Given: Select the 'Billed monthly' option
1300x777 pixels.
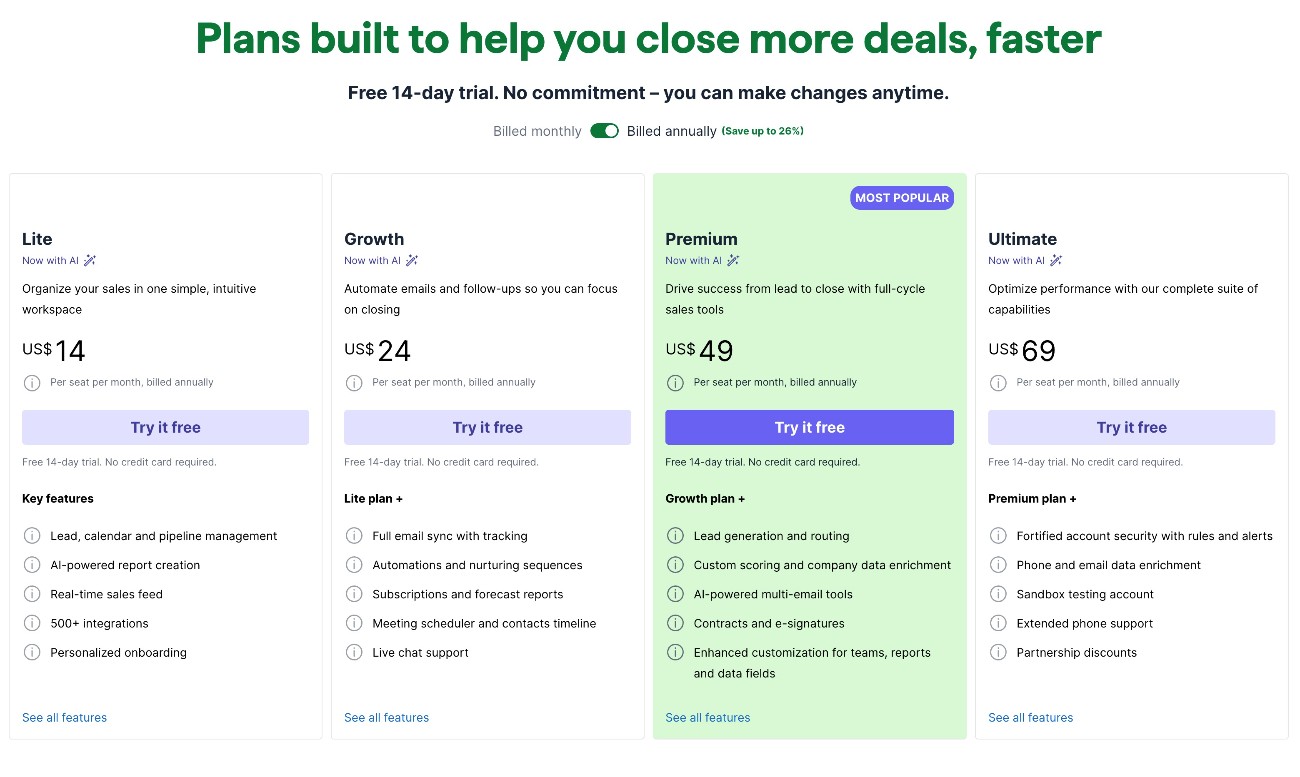Looking at the screenshot, I should pyautogui.click(x=537, y=131).
